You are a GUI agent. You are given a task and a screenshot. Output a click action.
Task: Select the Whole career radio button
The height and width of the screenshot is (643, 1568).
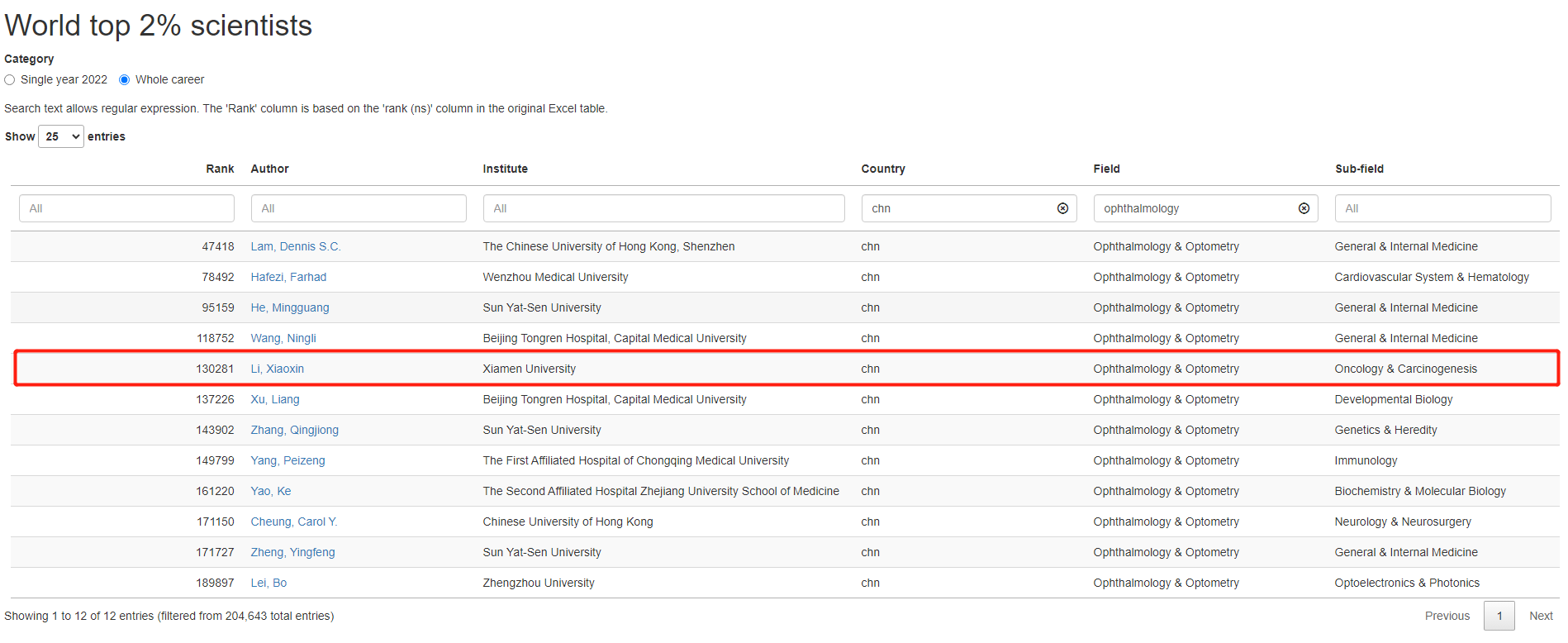tap(125, 80)
